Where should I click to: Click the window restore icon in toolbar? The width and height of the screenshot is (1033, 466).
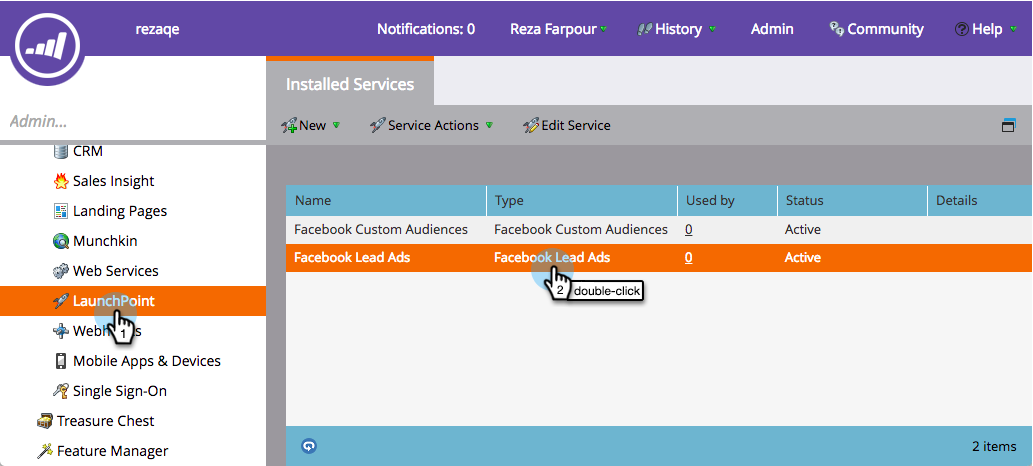[x=1008, y=125]
